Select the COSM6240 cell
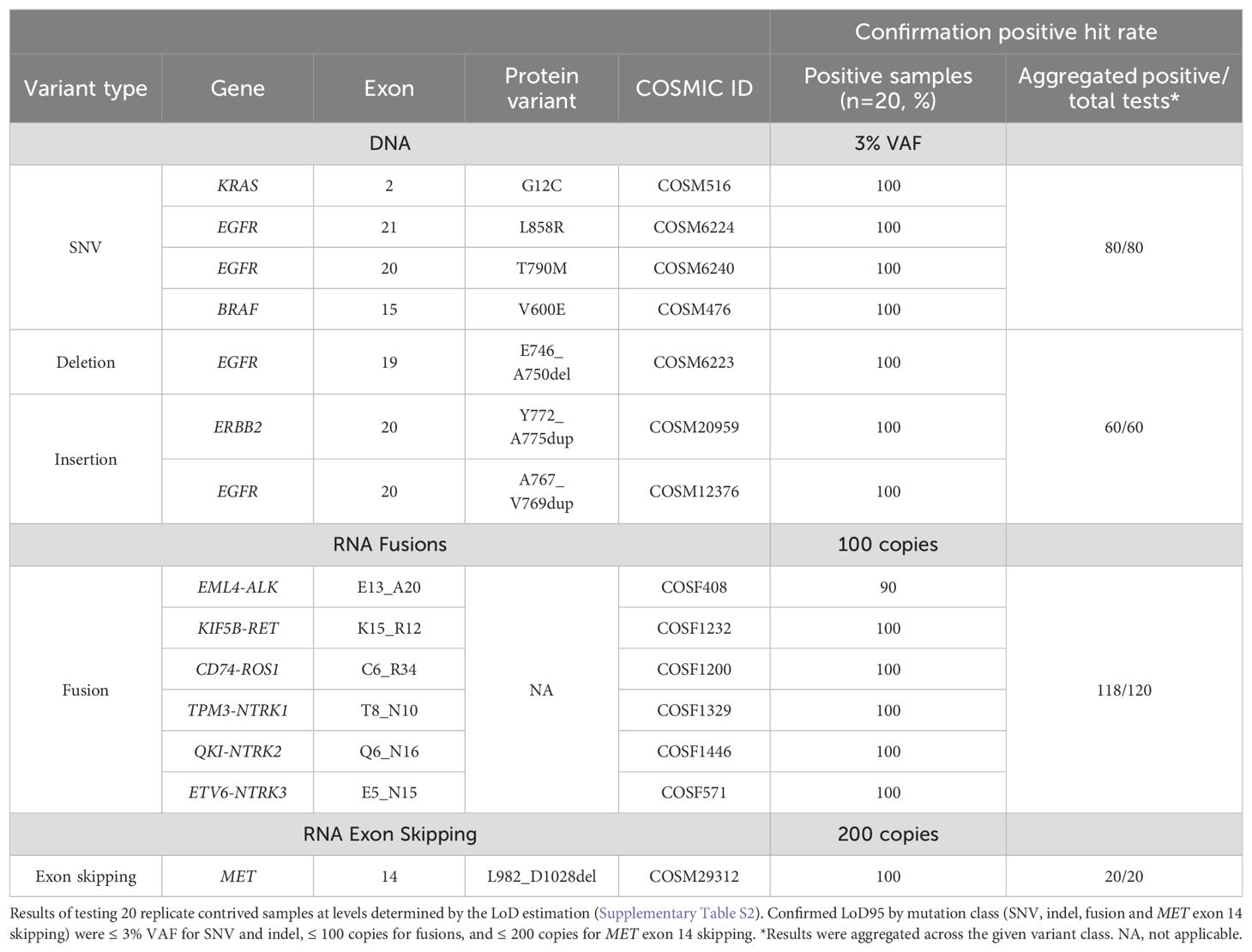 (694, 268)
